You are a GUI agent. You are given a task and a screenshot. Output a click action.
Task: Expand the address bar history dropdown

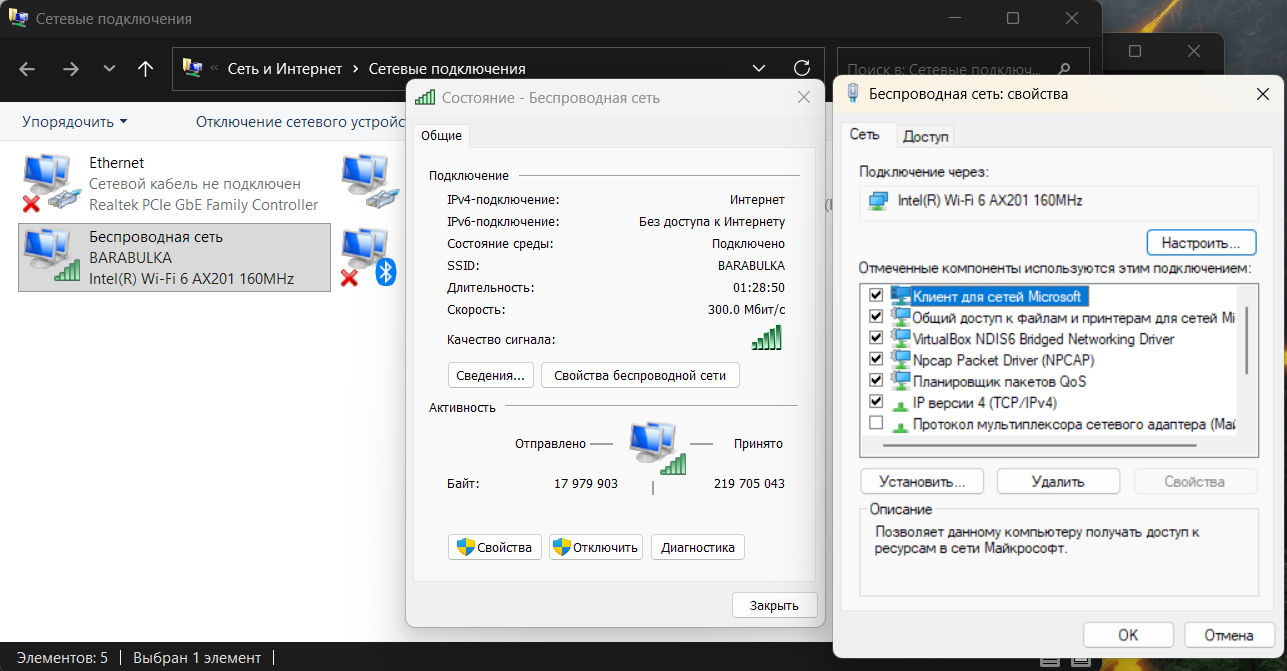pyautogui.click(x=759, y=69)
